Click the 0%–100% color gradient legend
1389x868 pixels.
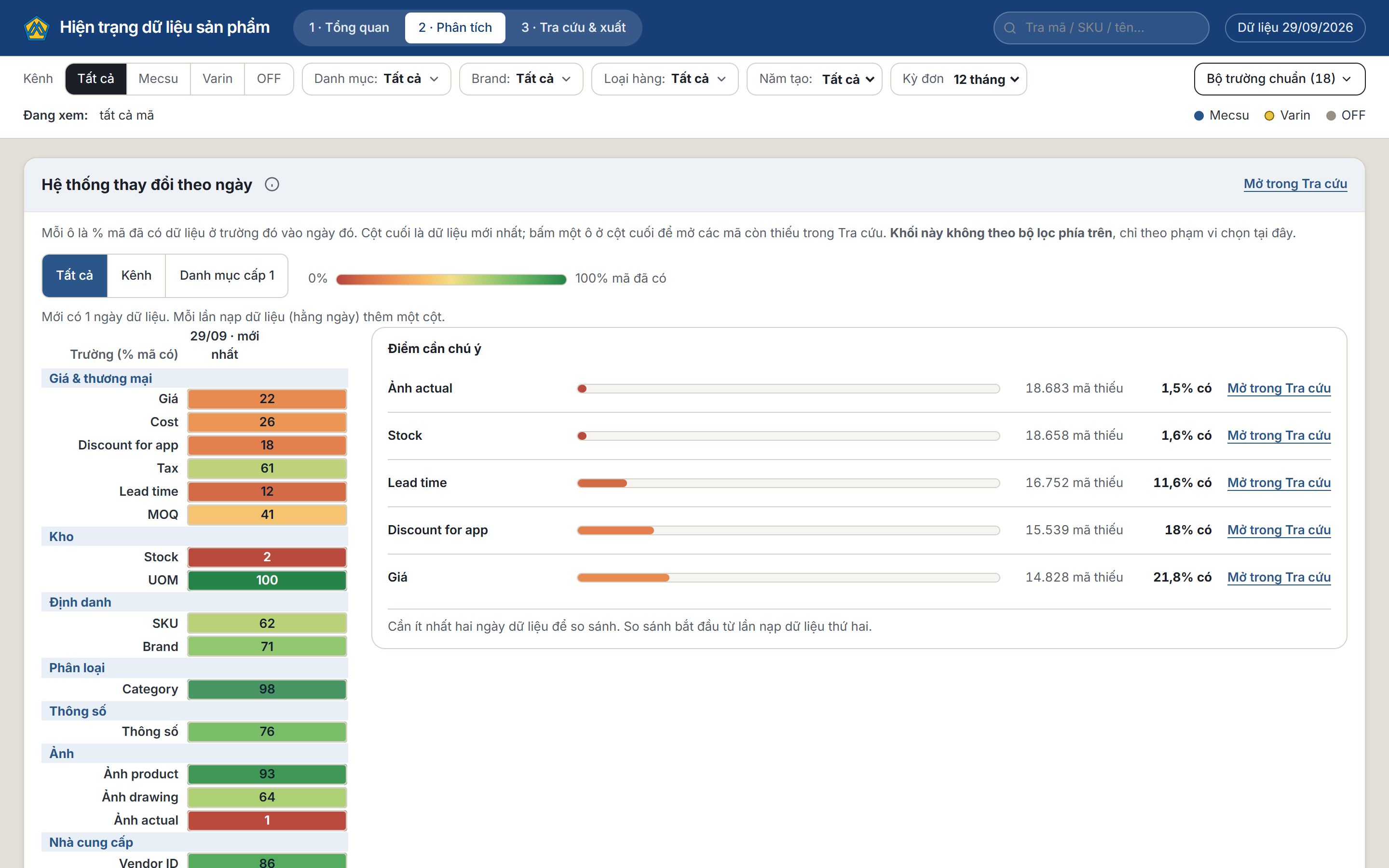click(451, 279)
